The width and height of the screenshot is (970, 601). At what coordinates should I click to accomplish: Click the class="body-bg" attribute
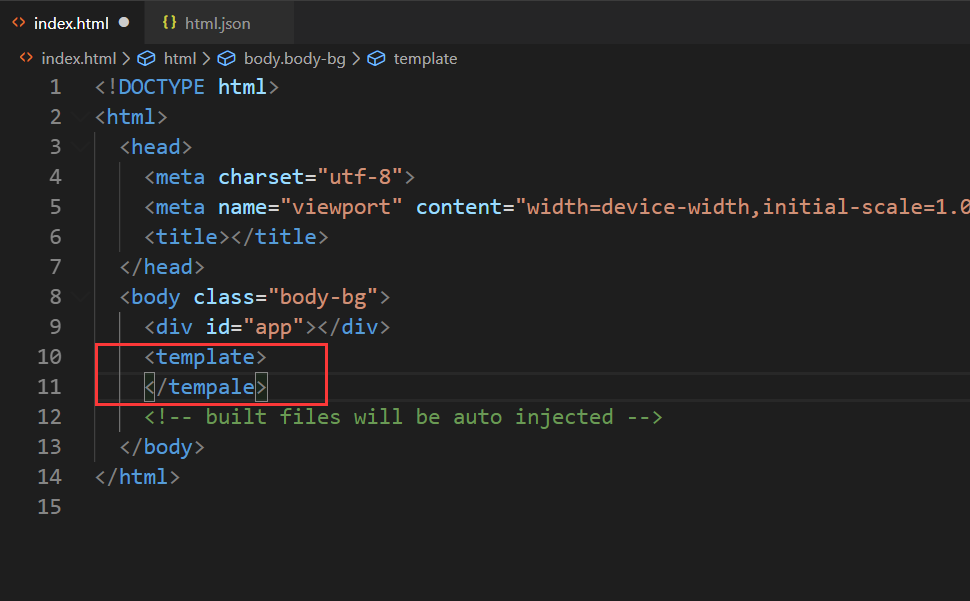coord(286,297)
